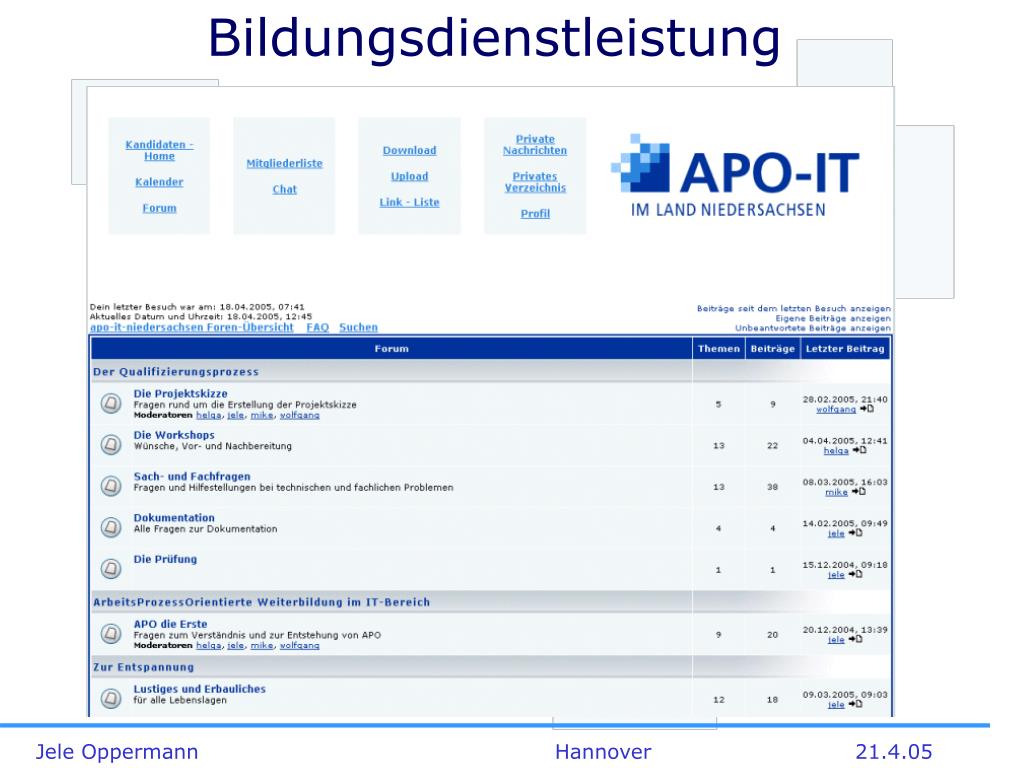Open the Upload link
Viewport: 1024px width, 768px height.
(409, 176)
